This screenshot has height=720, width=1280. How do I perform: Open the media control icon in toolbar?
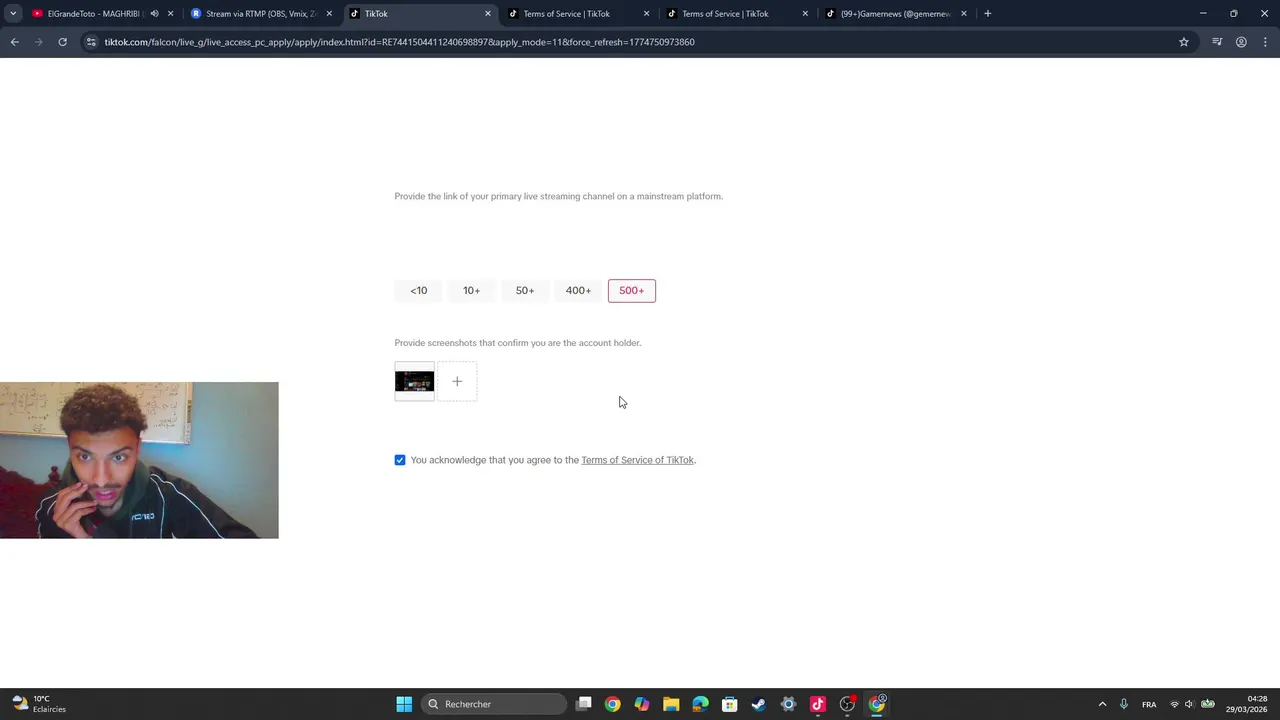click(x=1217, y=42)
